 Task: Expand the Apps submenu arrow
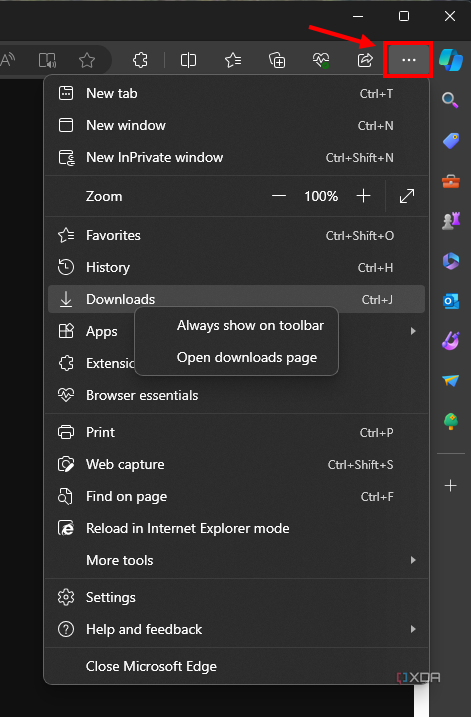click(x=413, y=331)
